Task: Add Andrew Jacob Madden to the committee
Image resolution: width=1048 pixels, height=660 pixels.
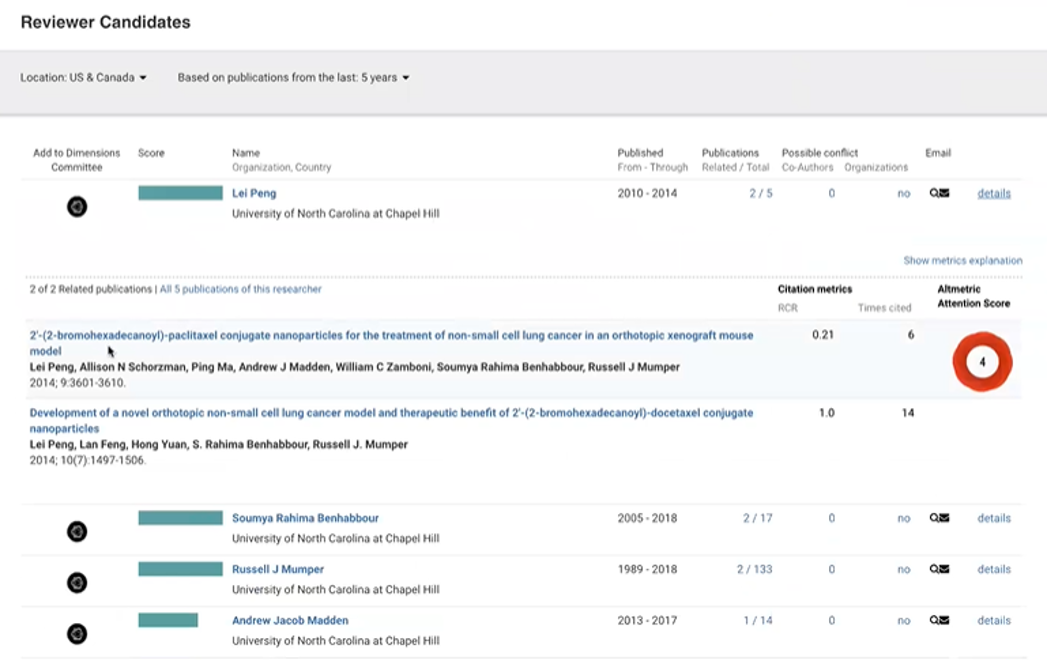Action: pos(77,633)
